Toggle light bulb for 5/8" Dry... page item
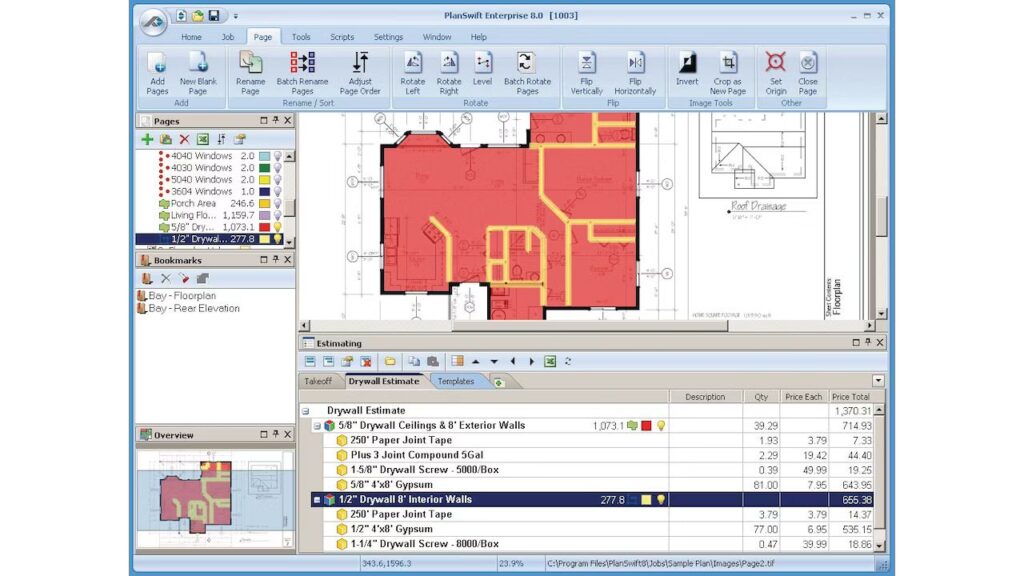This screenshot has height=576, width=1024. click(278, 227)
